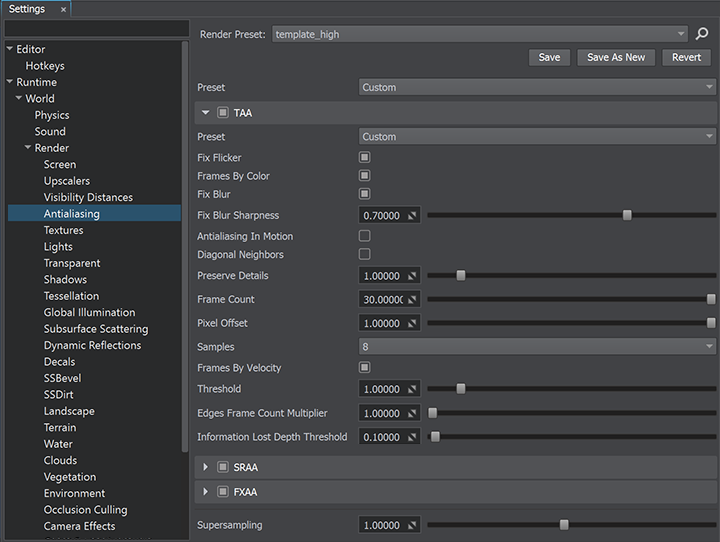The height and width of the screenshot is (542, 720).
Task: Click the drag-arrow icon beside Pixel Offset value
Action: (x=412, y=324)
